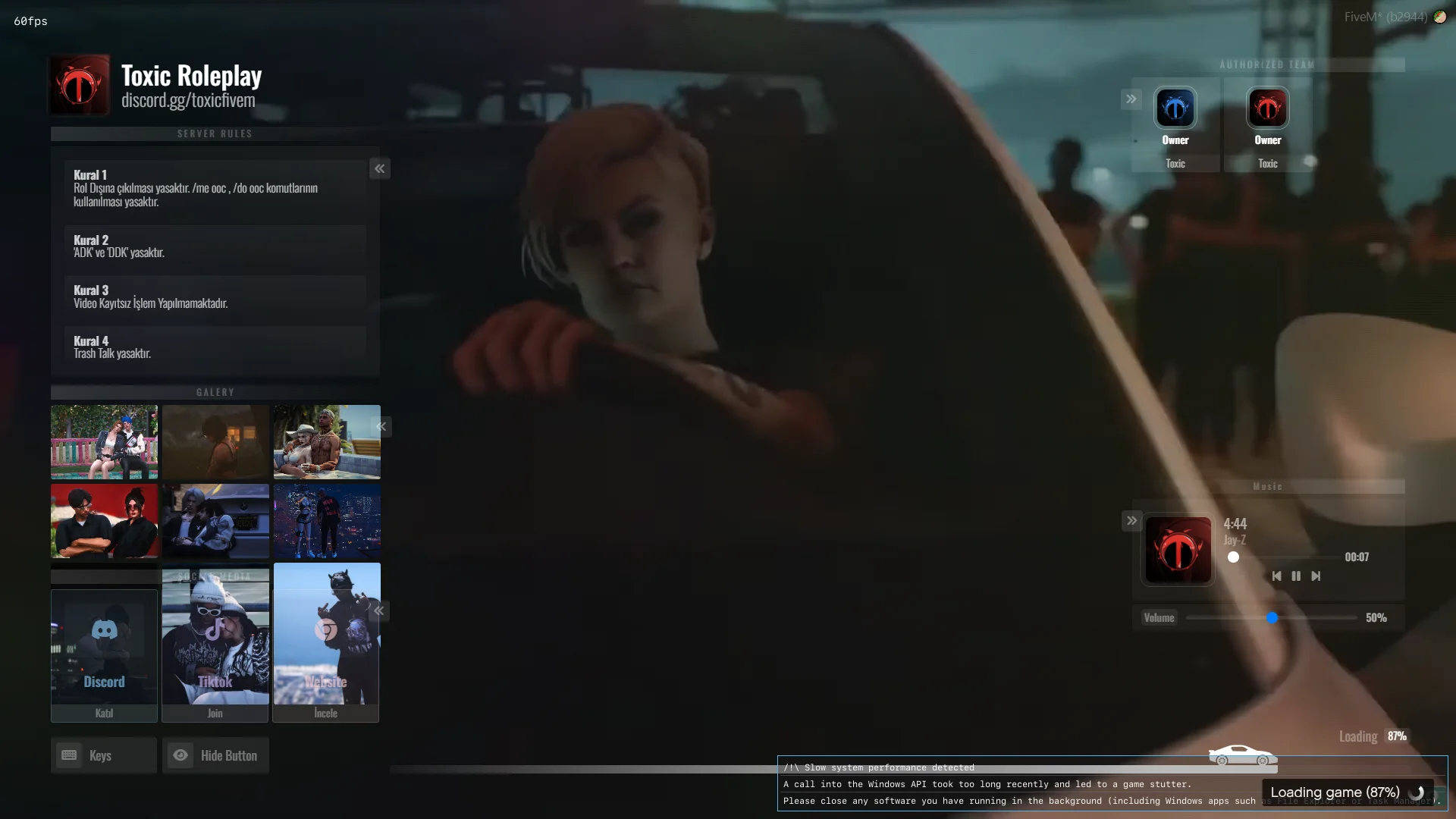This screenshot has width=1456, height=819.
Task: Go to previous track in music player
Action: pyautogui.click(x=1276, y=576)
